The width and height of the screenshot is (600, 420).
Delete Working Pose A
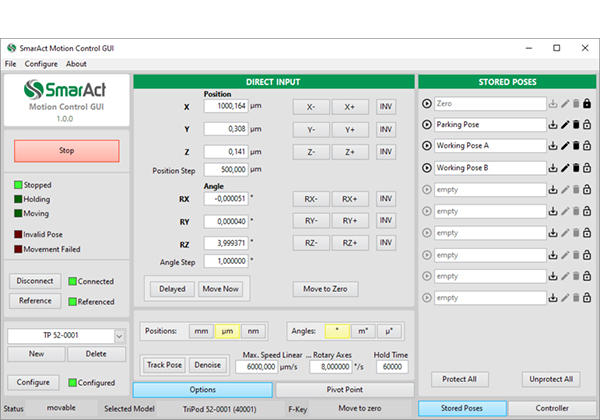click(x=576, y=146)
